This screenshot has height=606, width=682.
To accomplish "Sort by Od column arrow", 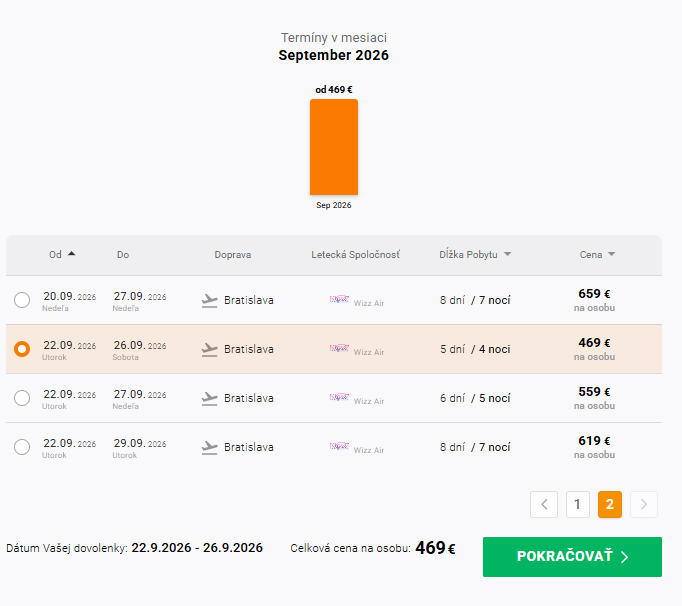I will (72, 254).
